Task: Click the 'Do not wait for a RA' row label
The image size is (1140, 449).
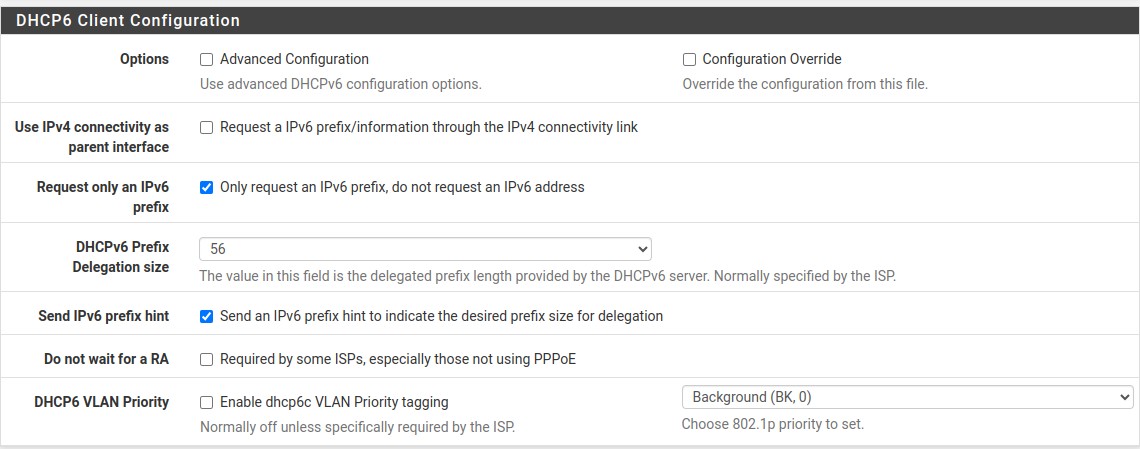Action: [x=107, y=359]
